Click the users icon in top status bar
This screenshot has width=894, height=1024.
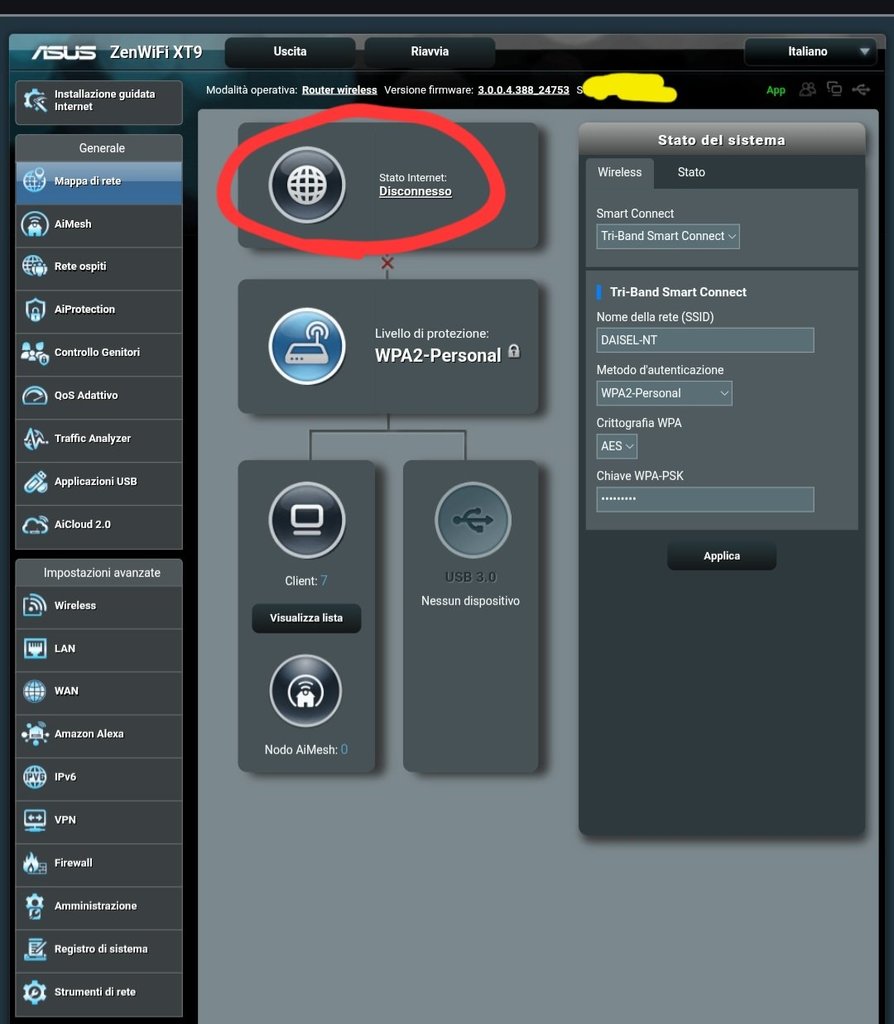[808, 90]
